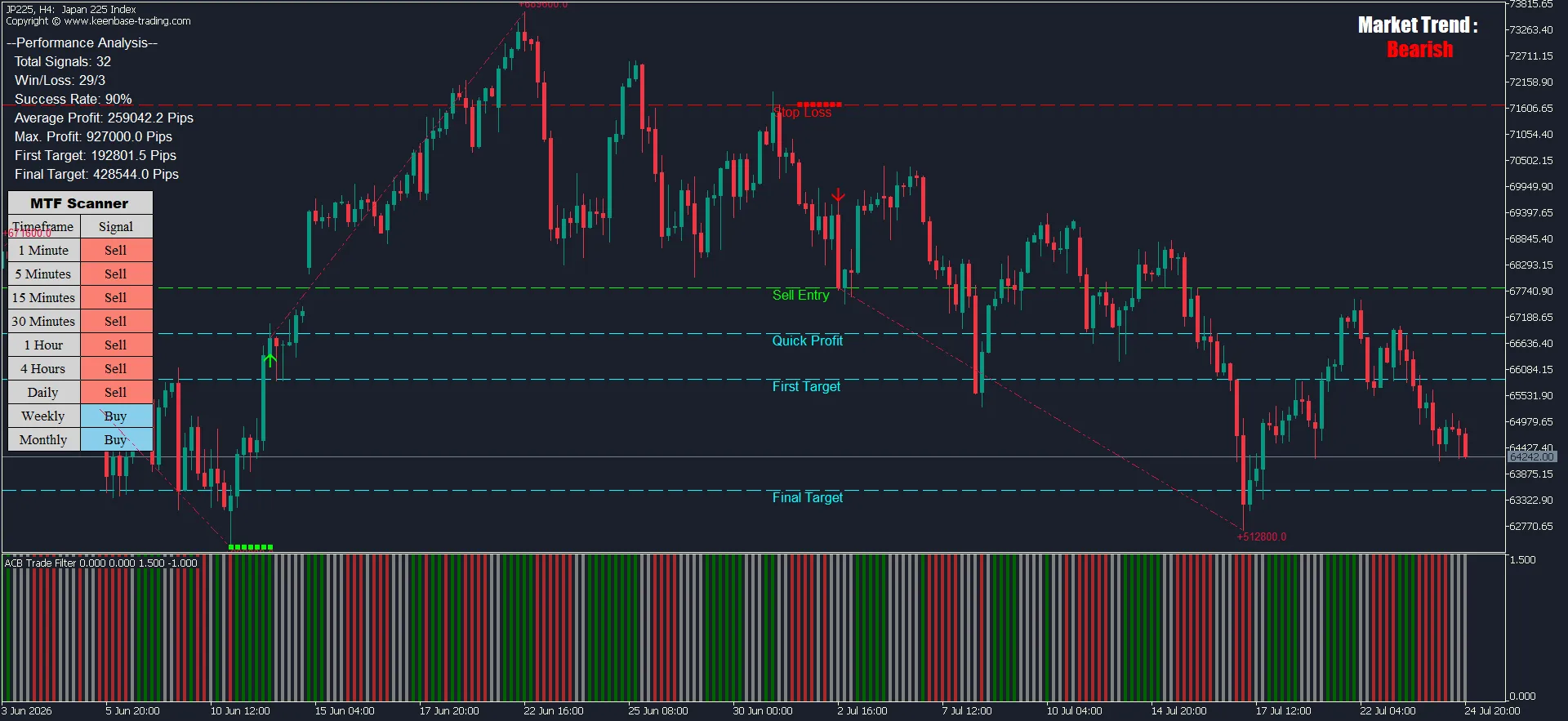
Task: Click the ACB Trade Filter indicator label
Action: point(101,563)
